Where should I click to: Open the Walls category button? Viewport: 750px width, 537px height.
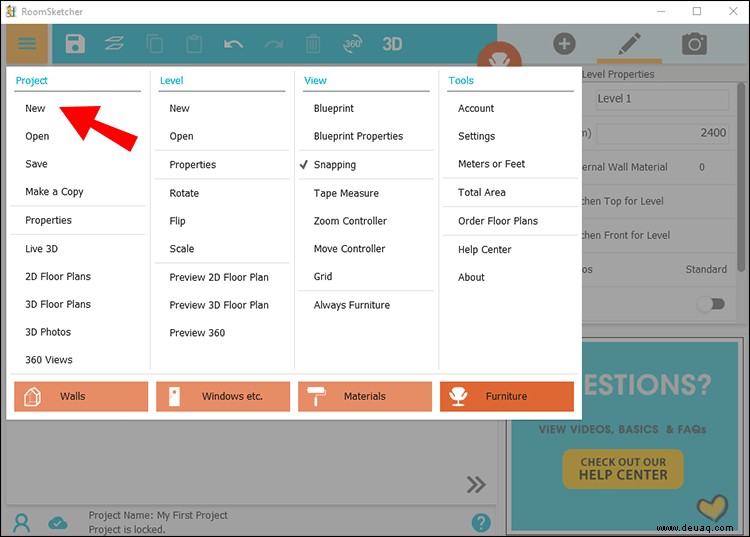click(x=81, y=396)
